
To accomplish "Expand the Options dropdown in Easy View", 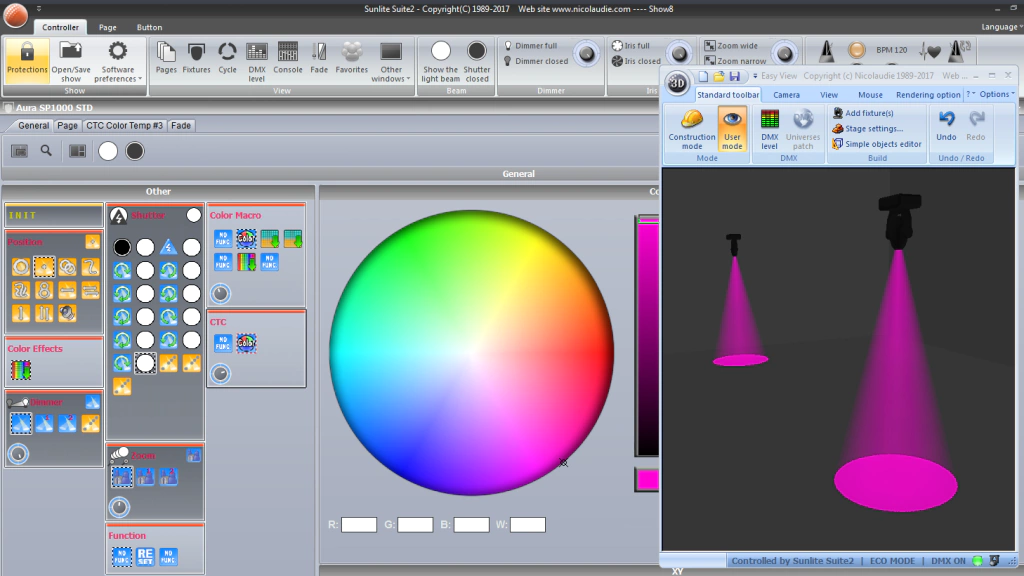I will [997, 94].
